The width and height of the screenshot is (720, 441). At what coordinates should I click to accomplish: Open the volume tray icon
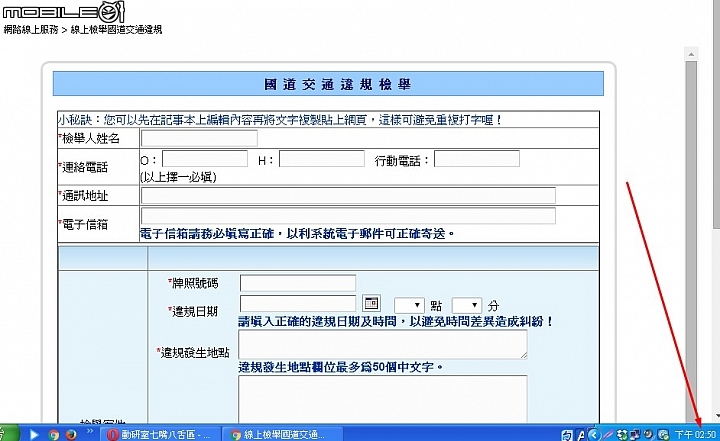(x=649, y=434)
